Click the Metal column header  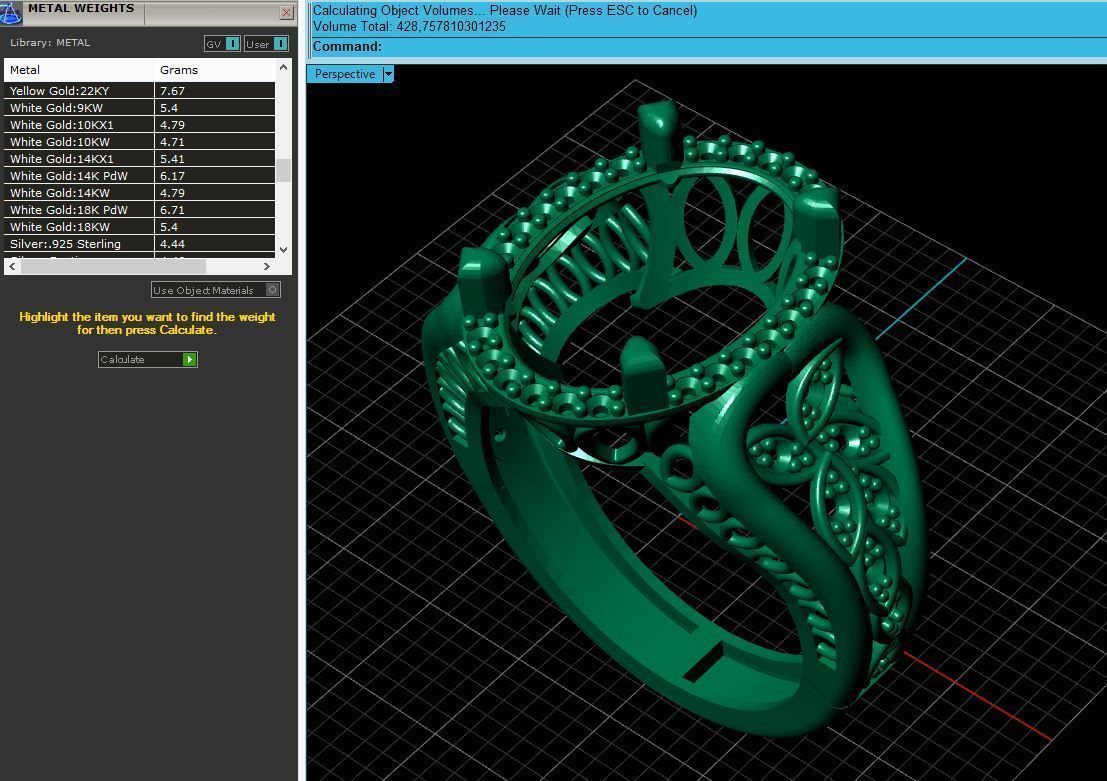(x=78, y=70)
